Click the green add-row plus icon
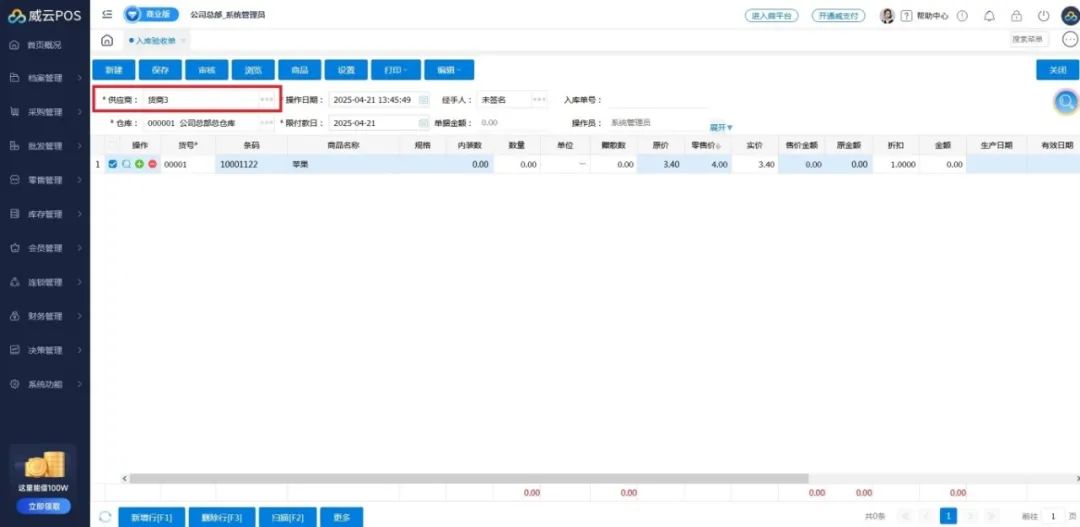Image resolution: width=1080 pixels, height=527 pixels. click(139, 165)
